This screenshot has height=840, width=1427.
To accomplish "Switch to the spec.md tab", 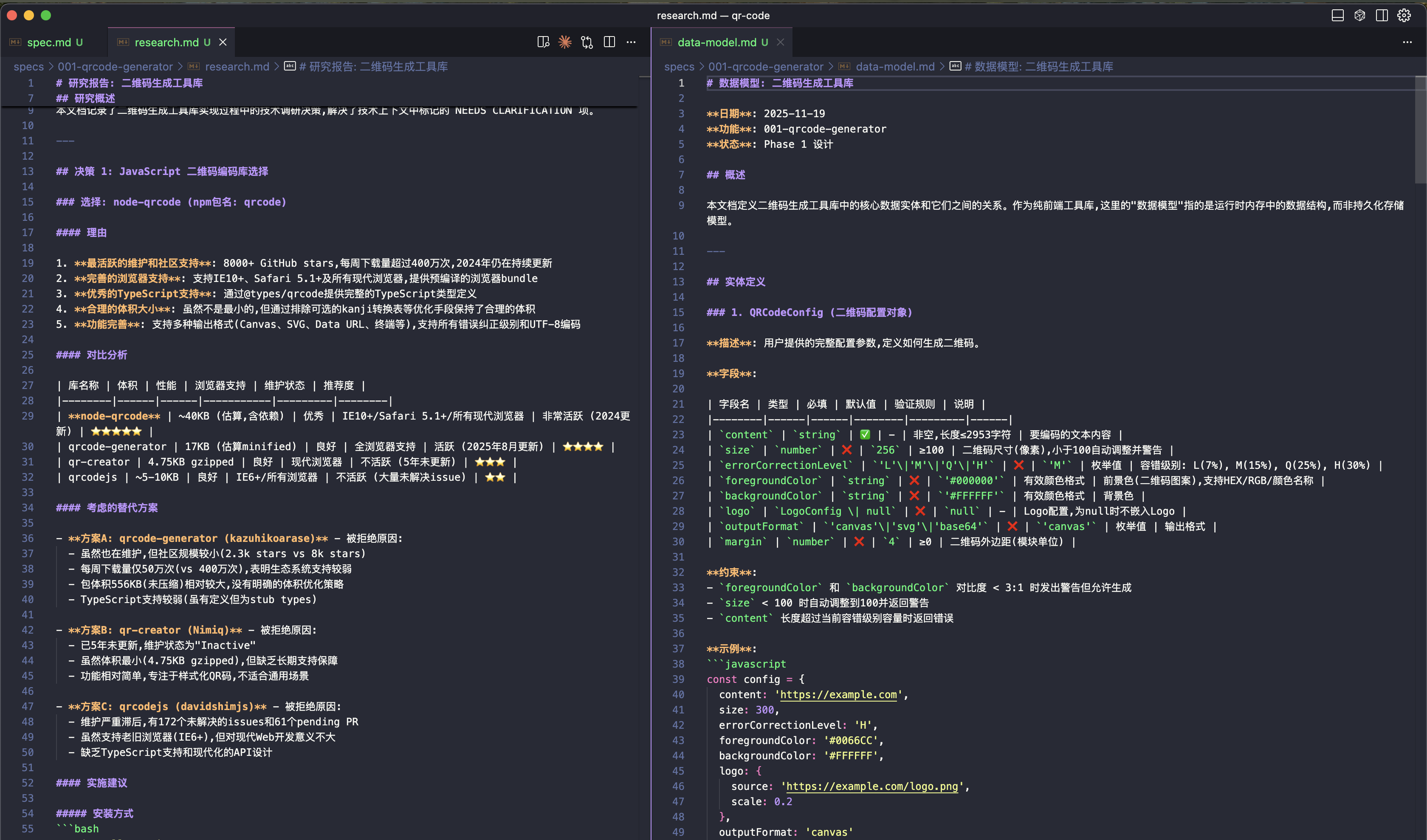I will click(x=49, y=42).
